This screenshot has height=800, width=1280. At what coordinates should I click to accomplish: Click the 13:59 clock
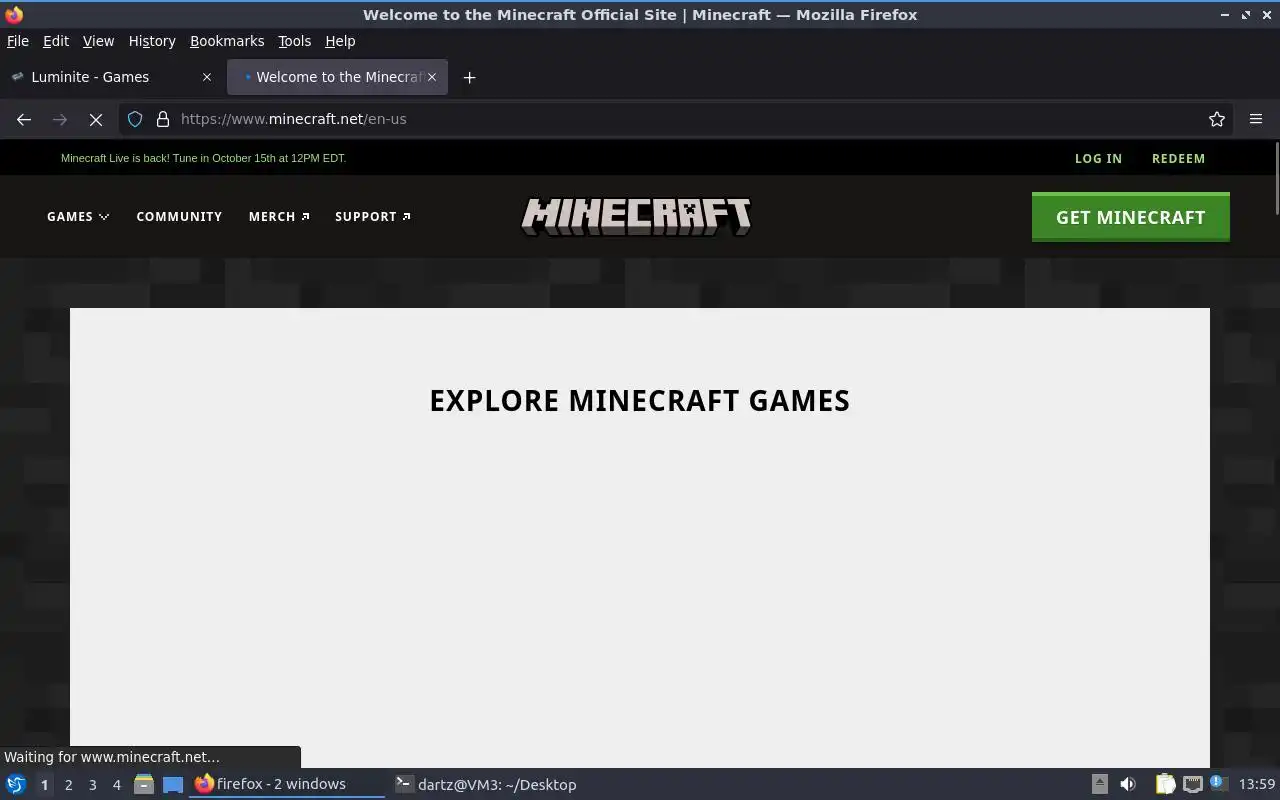point(1257,784)
